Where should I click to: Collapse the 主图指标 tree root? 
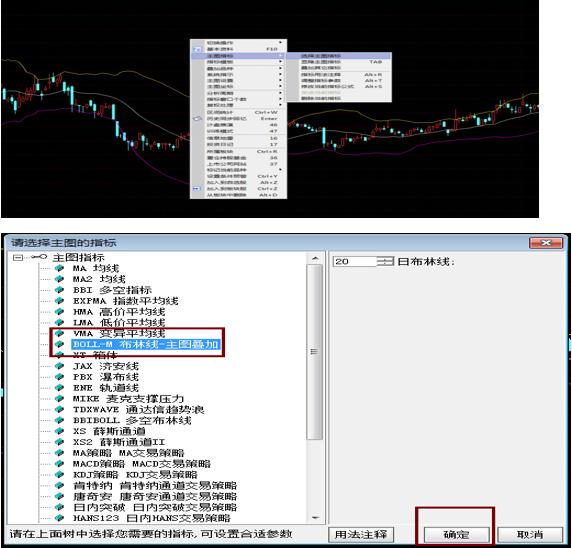pyautogui.click(x=18, y=258)
